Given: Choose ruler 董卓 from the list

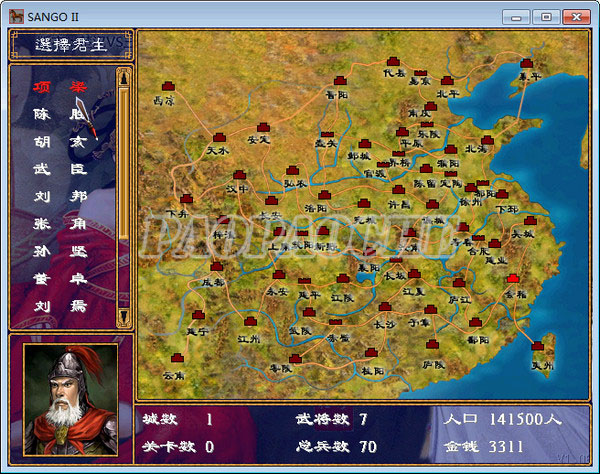Looking at the screenshot, I should coord(60,279).
